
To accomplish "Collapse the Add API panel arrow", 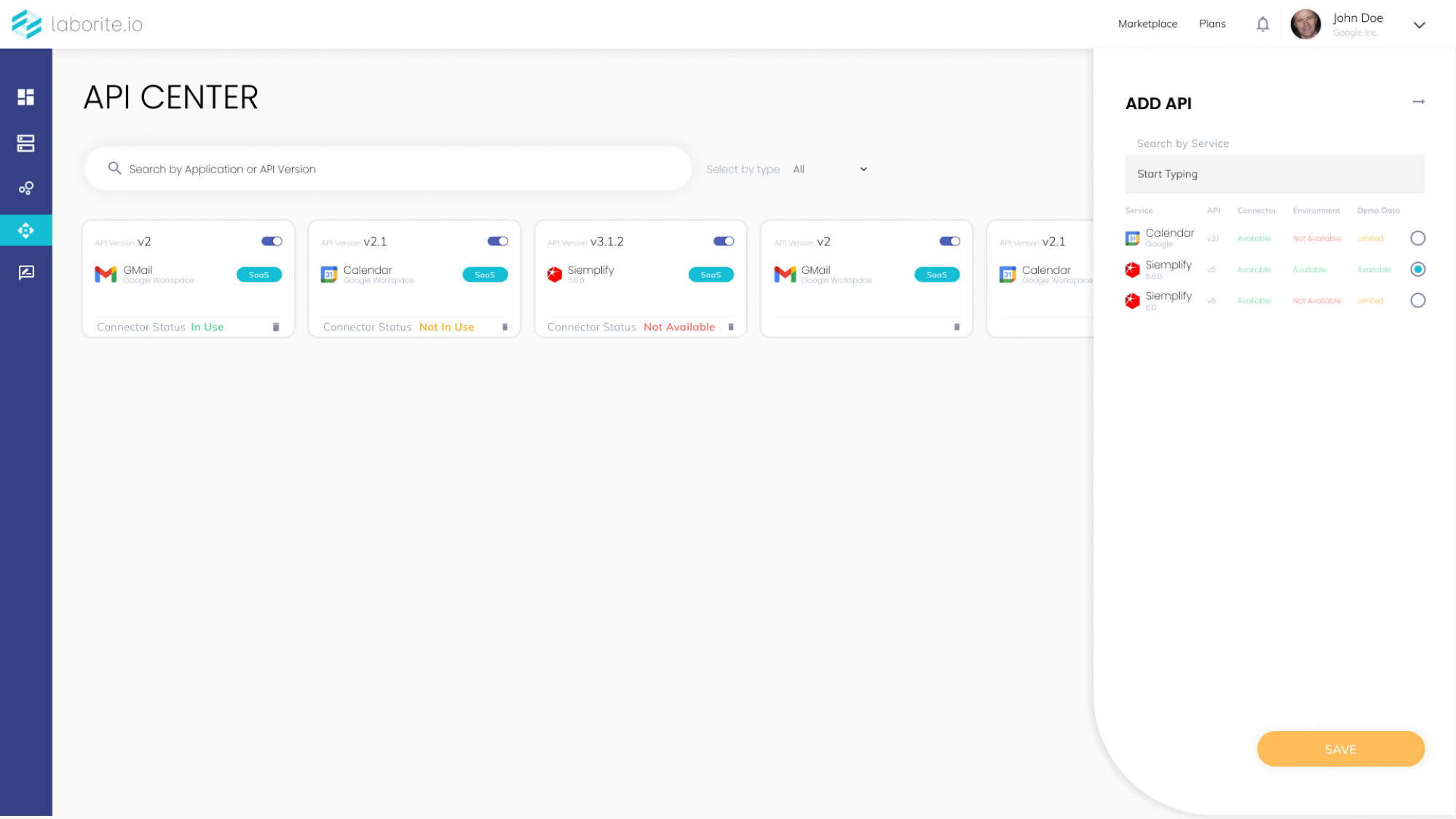I will tap(1418, 102).
